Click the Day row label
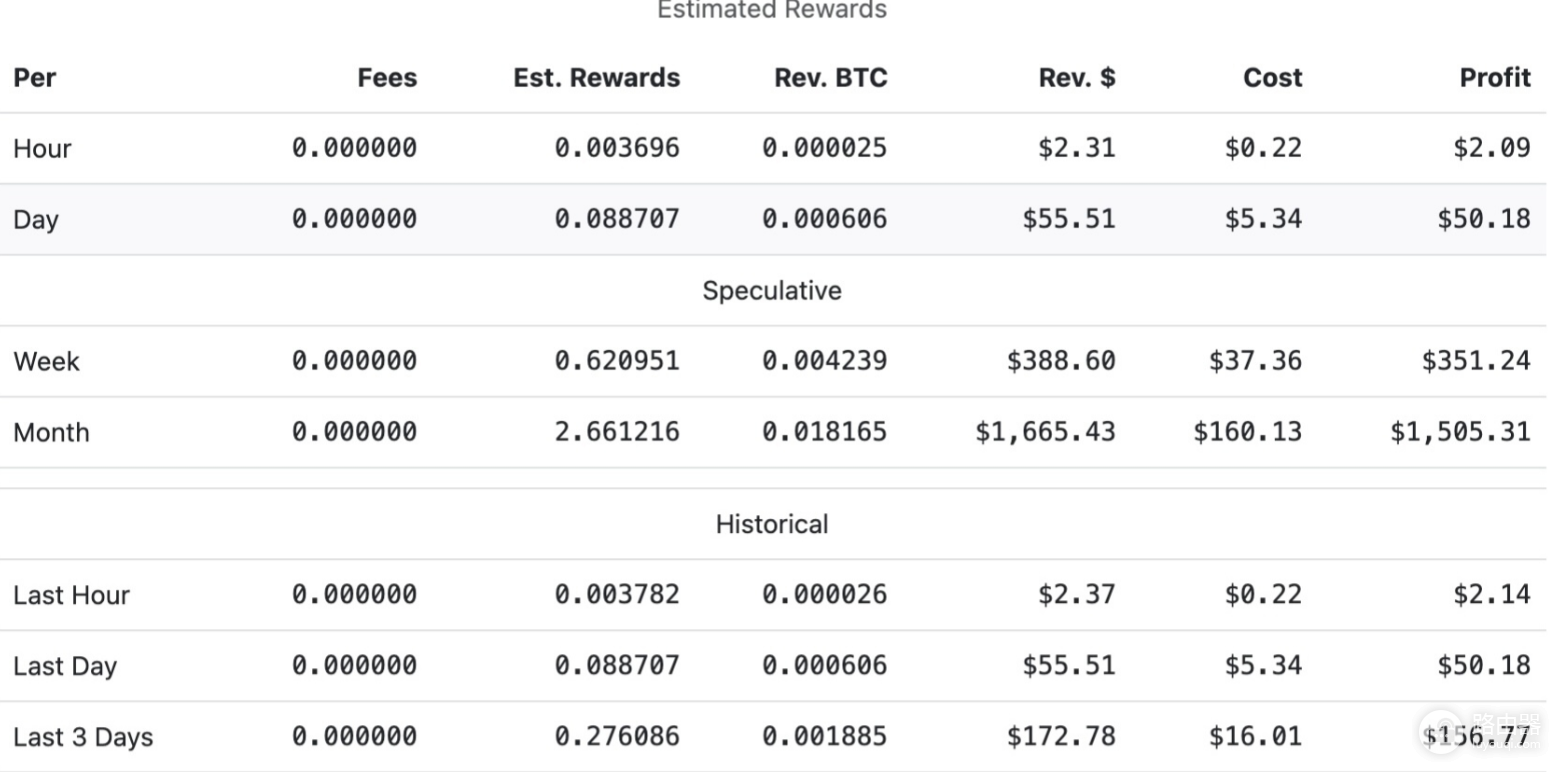This screenshot has height=772, width=1559. coord(36,220)
